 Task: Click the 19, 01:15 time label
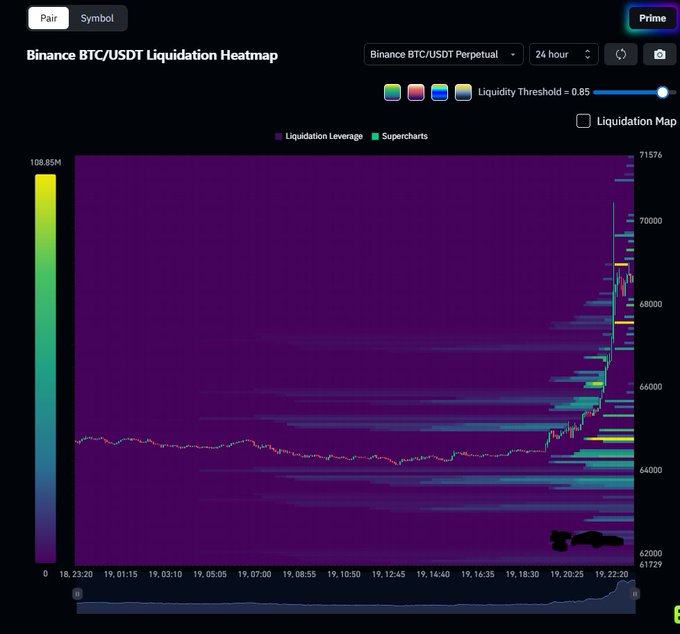tap(121, 574)
